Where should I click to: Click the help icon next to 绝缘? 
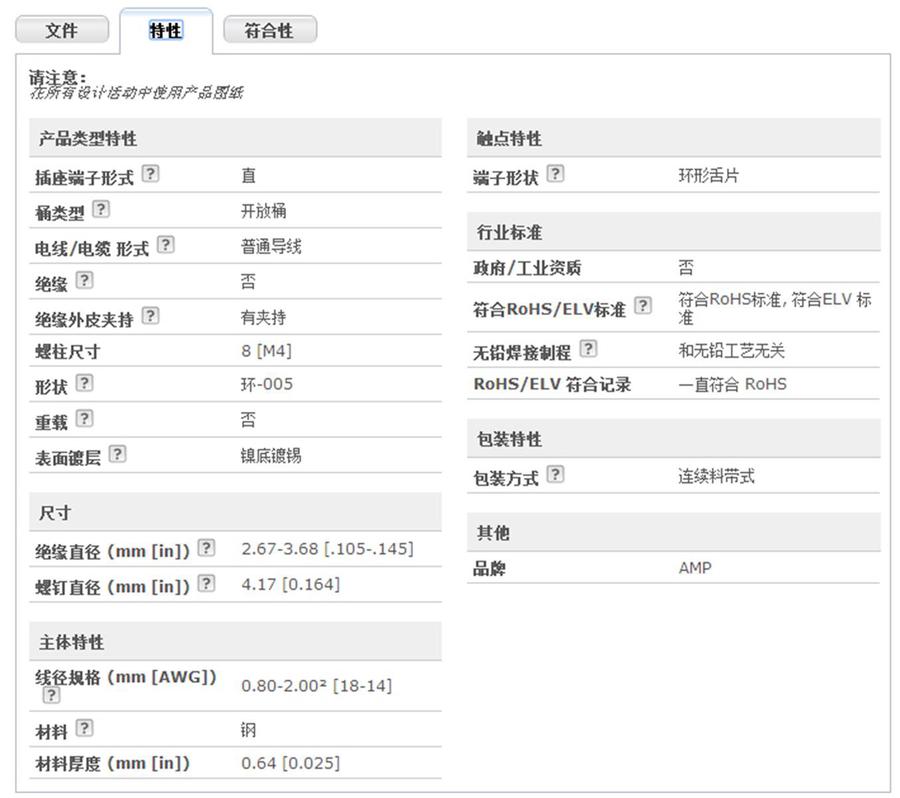point(84,280)
